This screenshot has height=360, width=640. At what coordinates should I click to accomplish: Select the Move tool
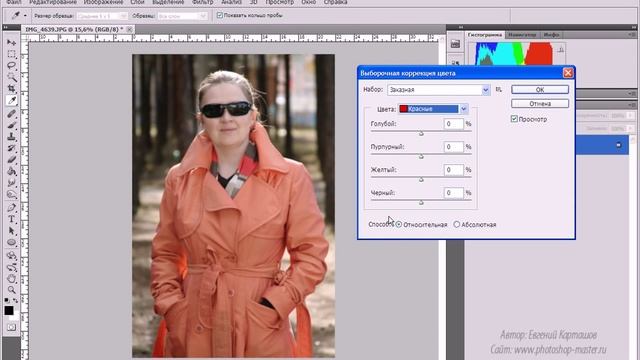click(x=11, y=42)
